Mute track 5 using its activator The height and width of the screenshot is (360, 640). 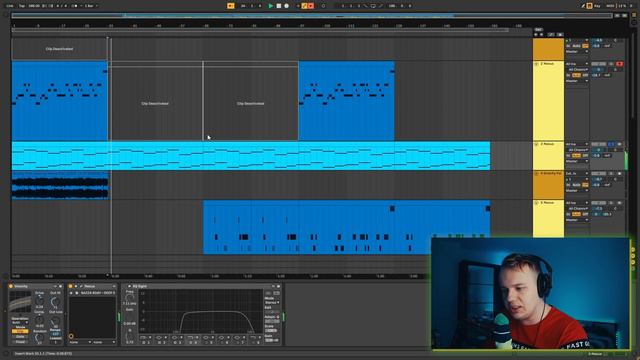click(x=599, y=203)
